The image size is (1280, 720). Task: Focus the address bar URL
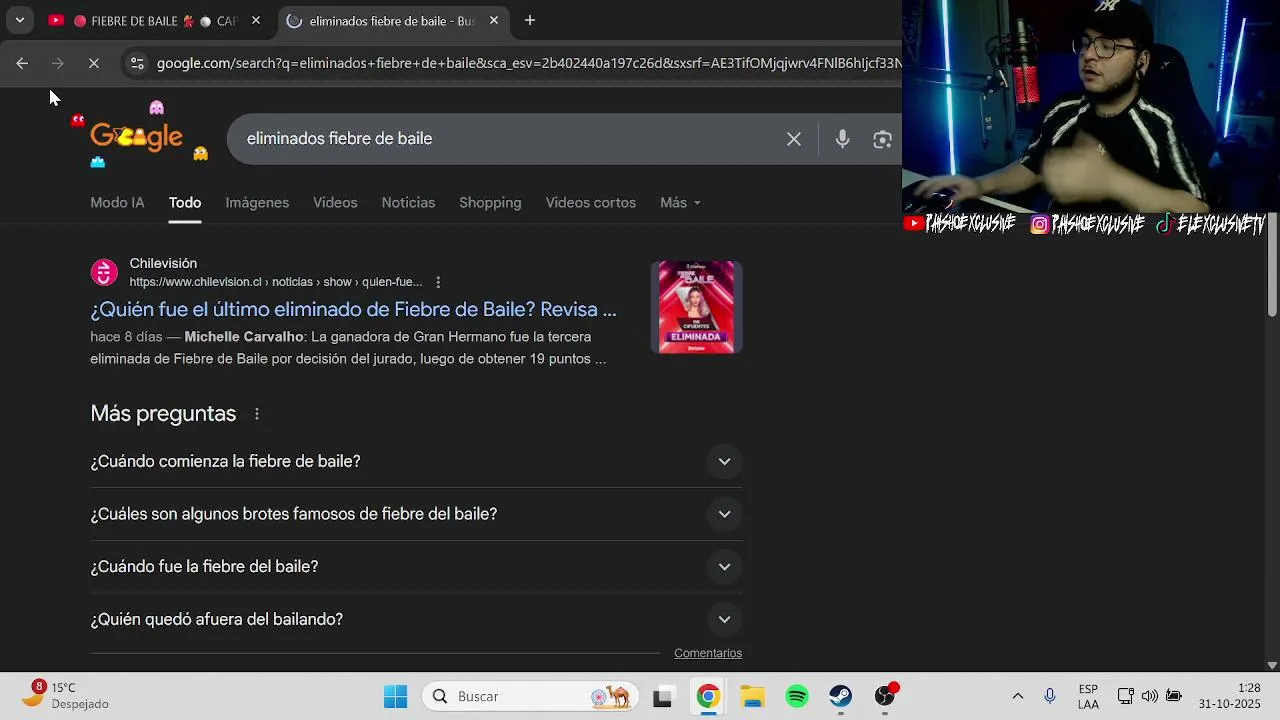click(528, 63)
